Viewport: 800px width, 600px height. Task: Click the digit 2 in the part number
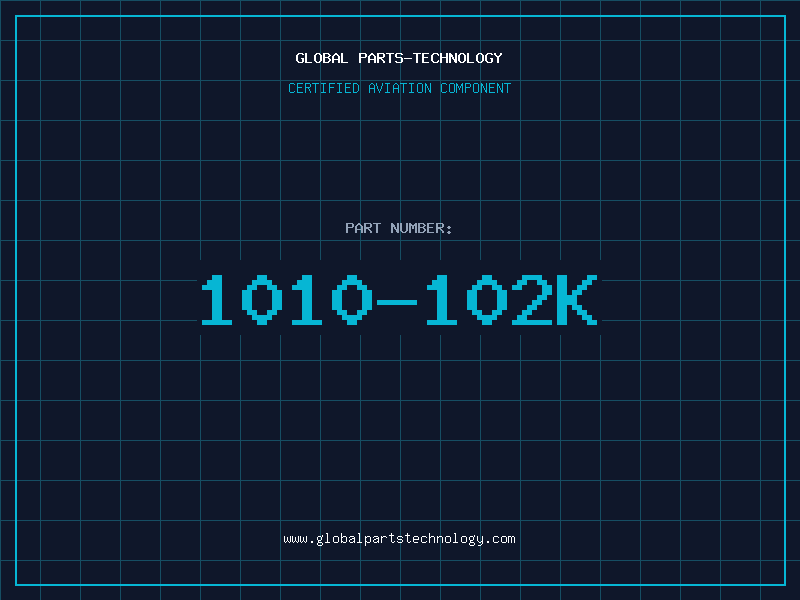pos(532,299)
